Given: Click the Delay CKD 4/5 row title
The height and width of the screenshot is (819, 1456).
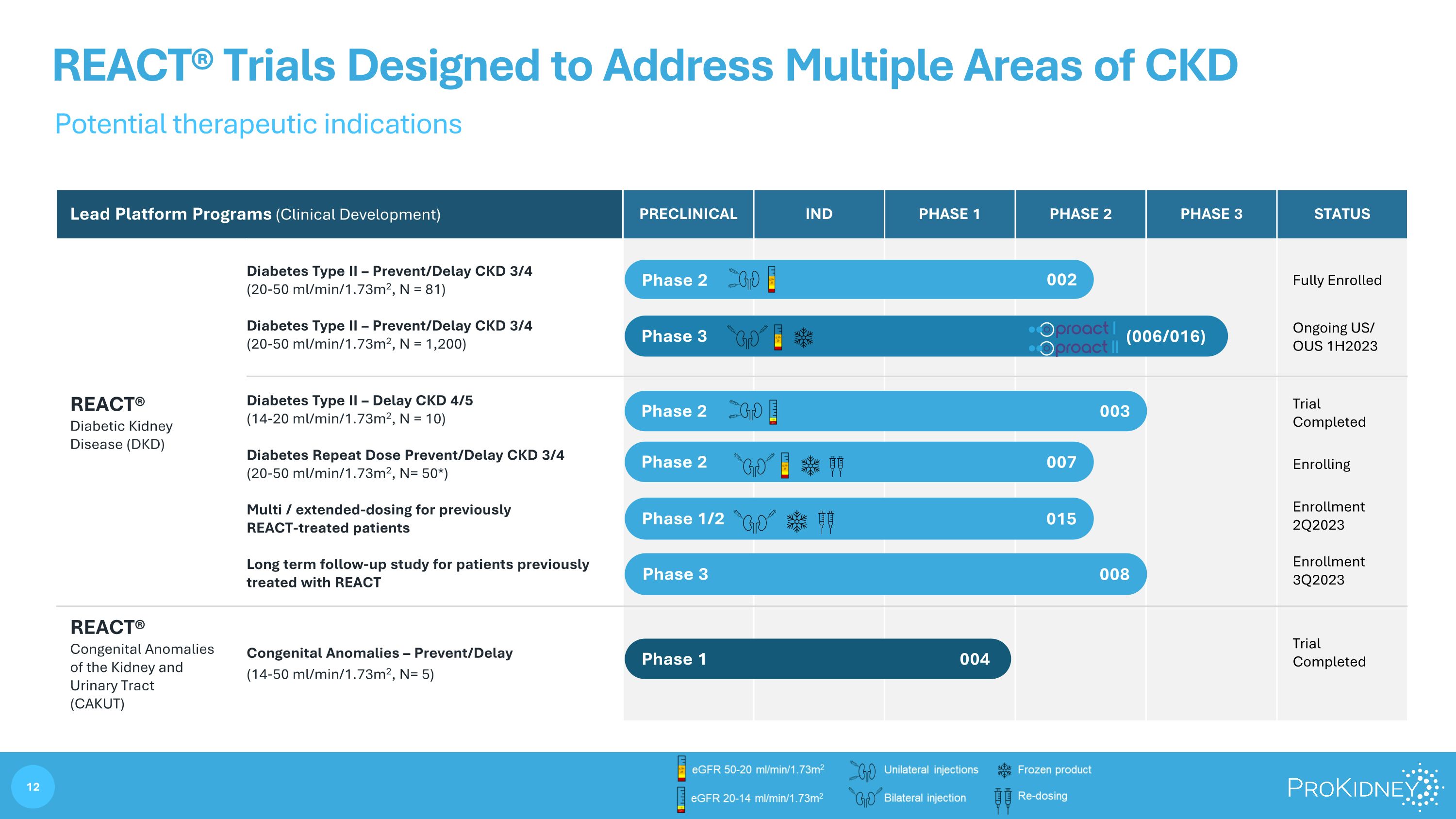Looking at the screenshot, I should [360, 400].
